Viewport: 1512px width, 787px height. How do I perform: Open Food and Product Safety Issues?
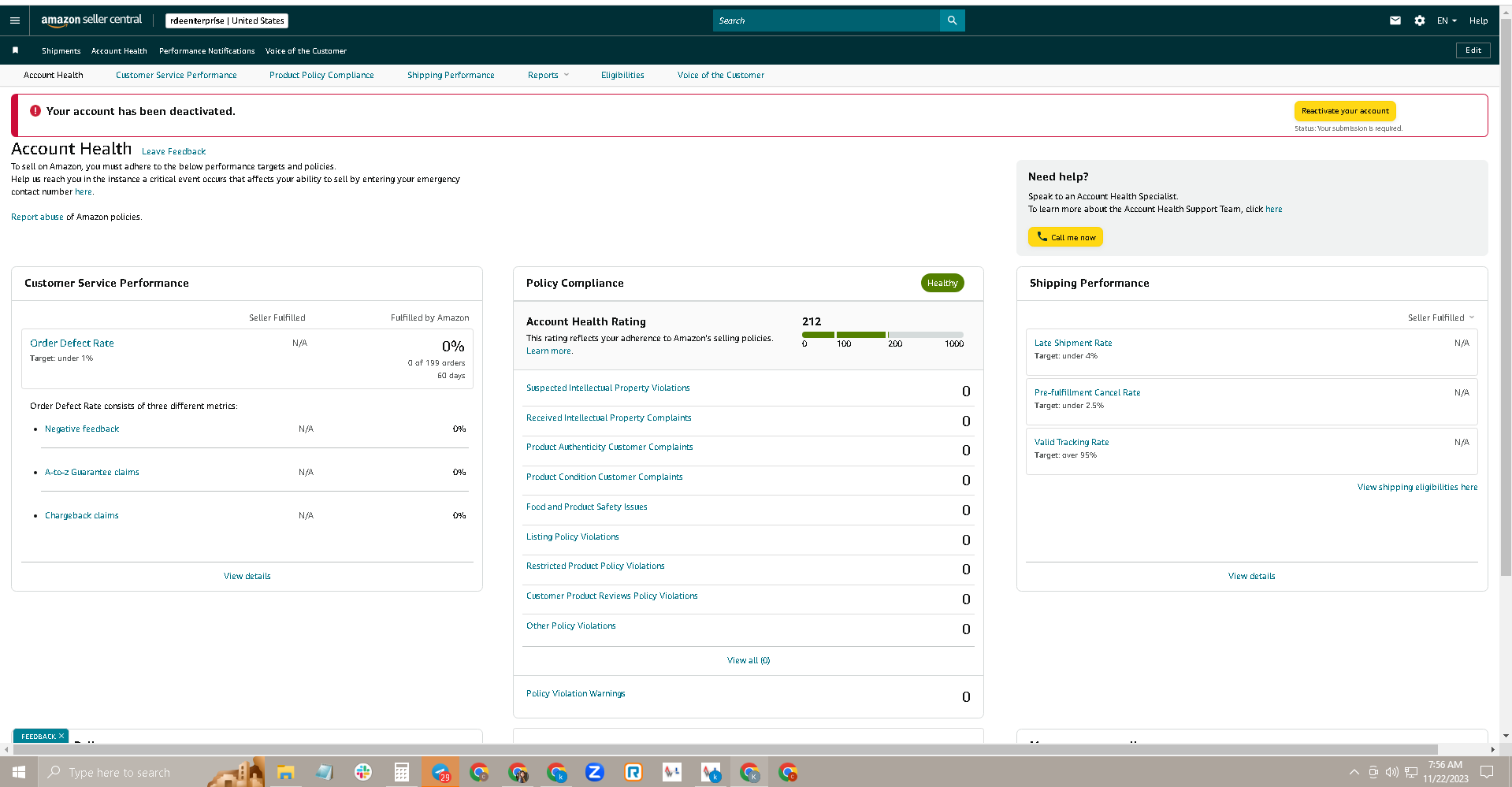tap(587, 507)
